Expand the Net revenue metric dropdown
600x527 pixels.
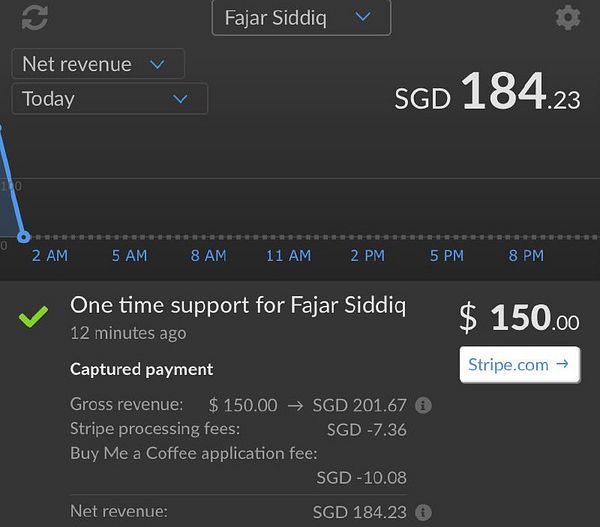97,64
